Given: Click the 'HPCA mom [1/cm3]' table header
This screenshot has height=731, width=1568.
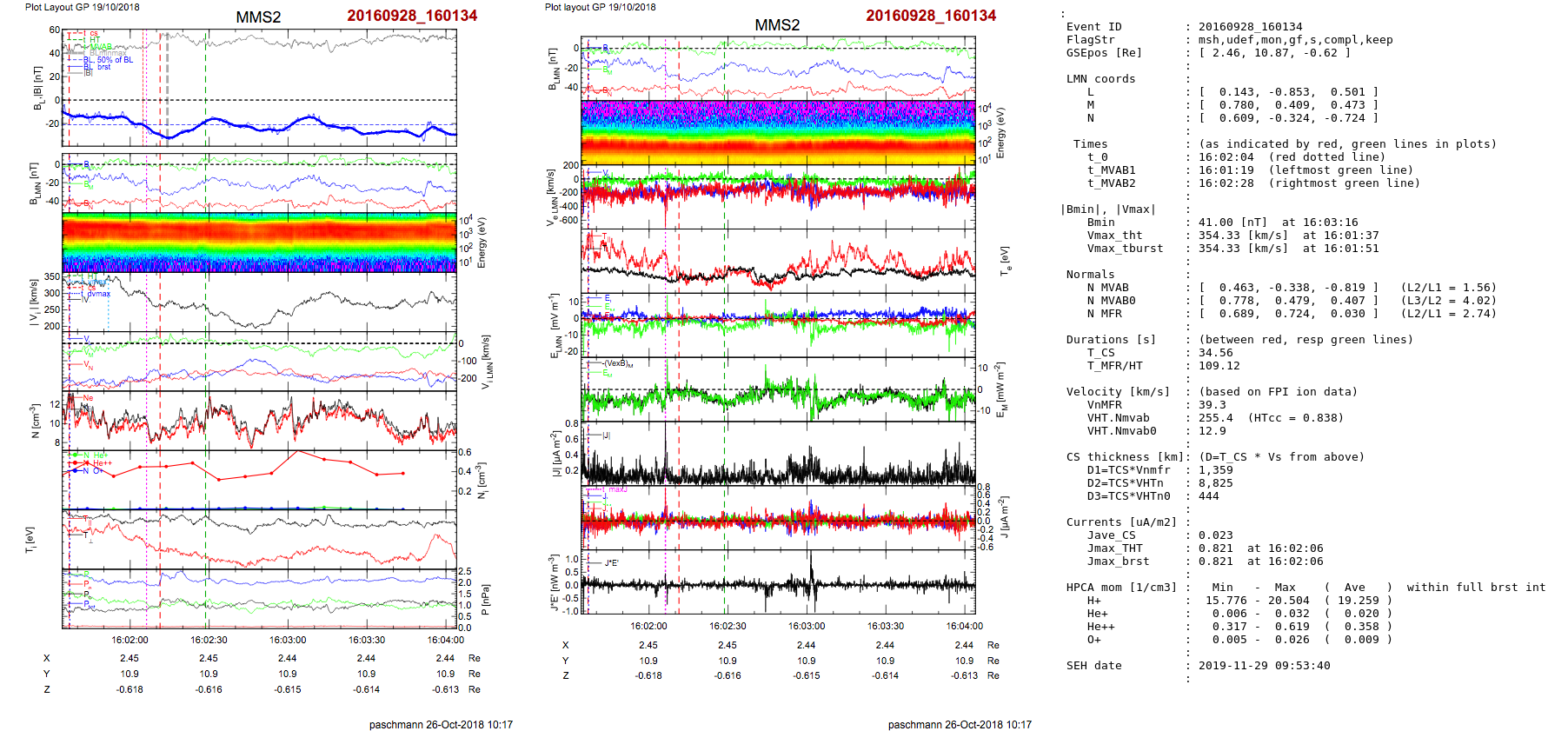Looking at the screenshot, I should 1121,588.
